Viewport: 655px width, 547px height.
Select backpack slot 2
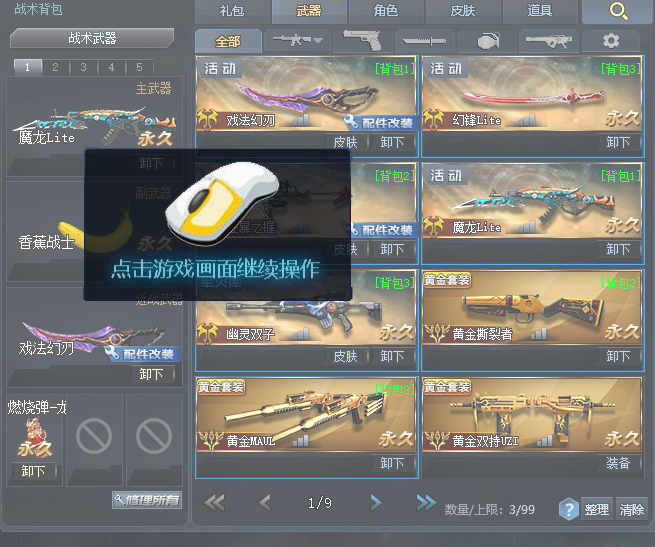point(56,67)
